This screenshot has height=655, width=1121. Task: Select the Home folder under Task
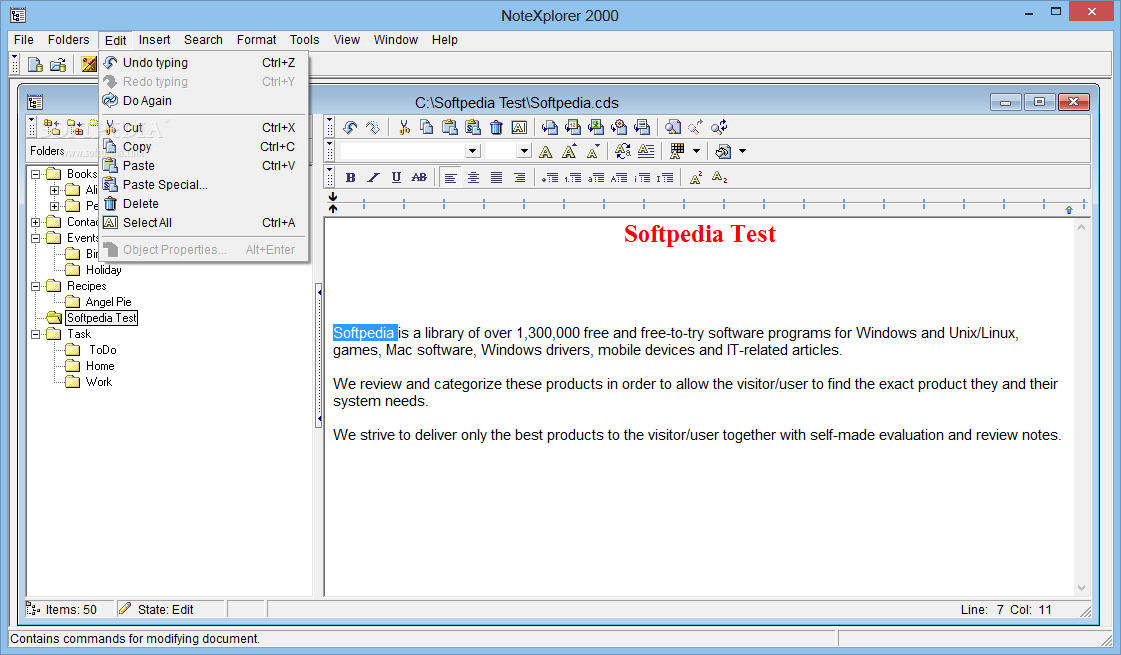pos(100,365)
